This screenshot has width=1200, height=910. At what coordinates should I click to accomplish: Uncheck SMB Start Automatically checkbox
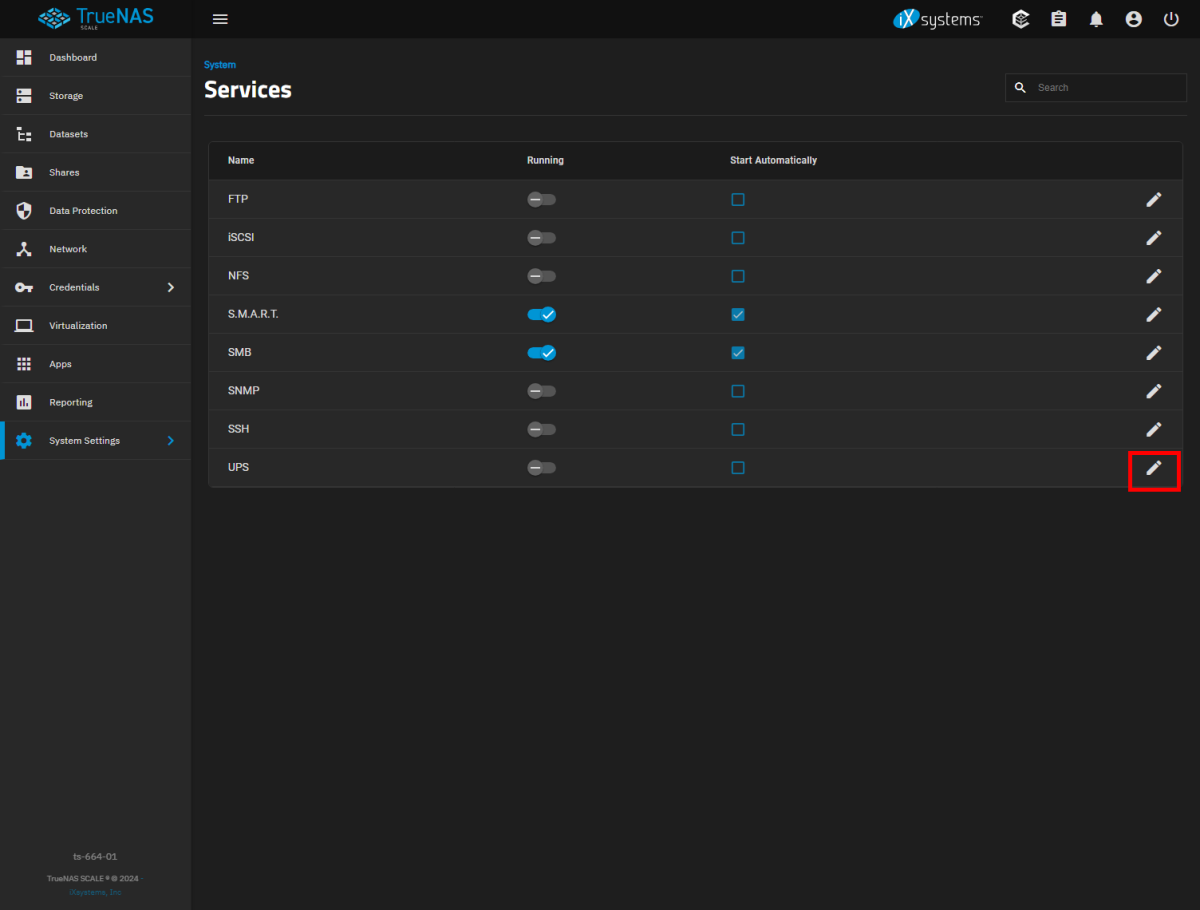coord(738,352)
